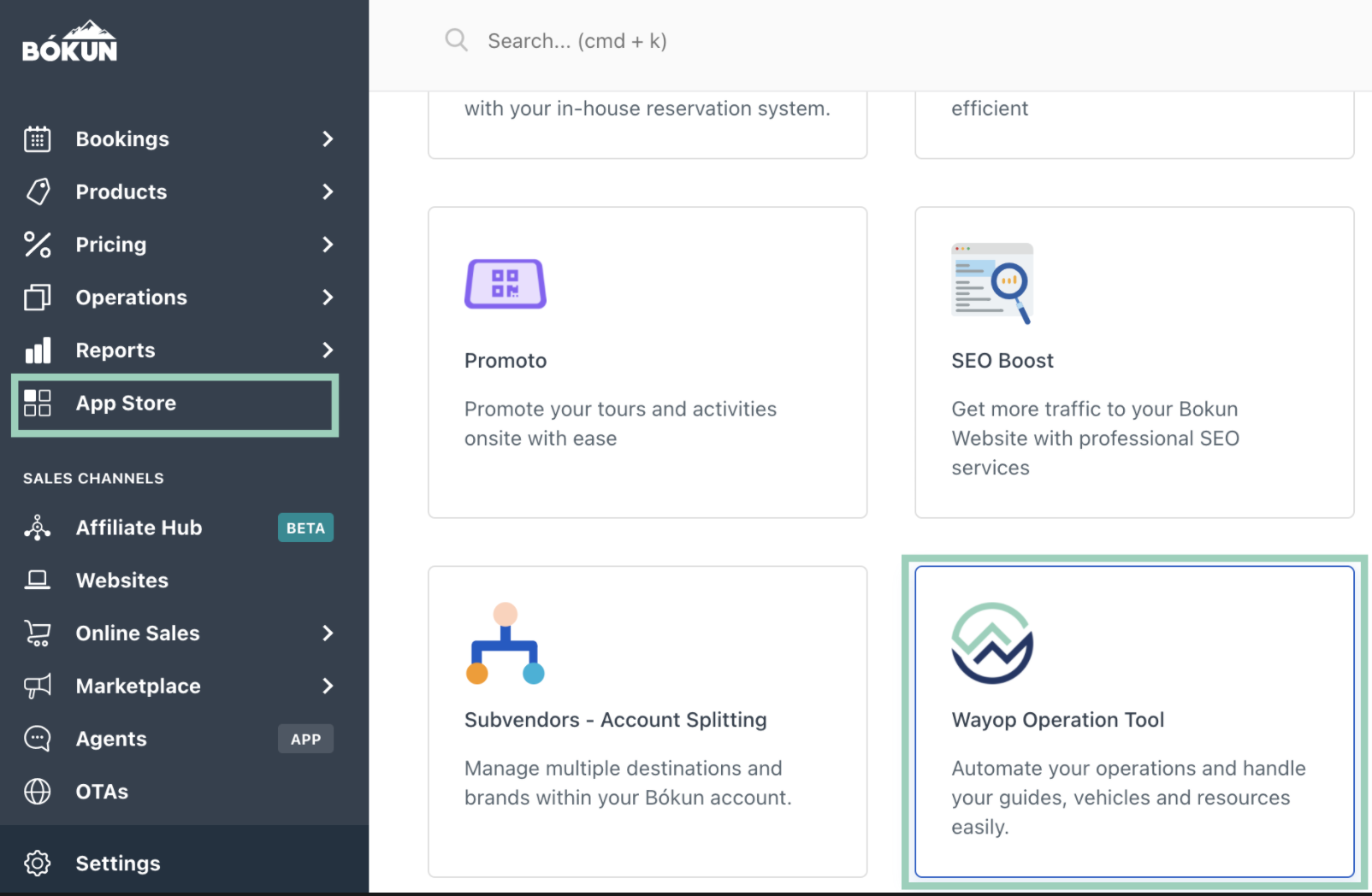Click the Bookings calendar icon
Viewport: 1372px width, 896px height.
tap(38, 139)
